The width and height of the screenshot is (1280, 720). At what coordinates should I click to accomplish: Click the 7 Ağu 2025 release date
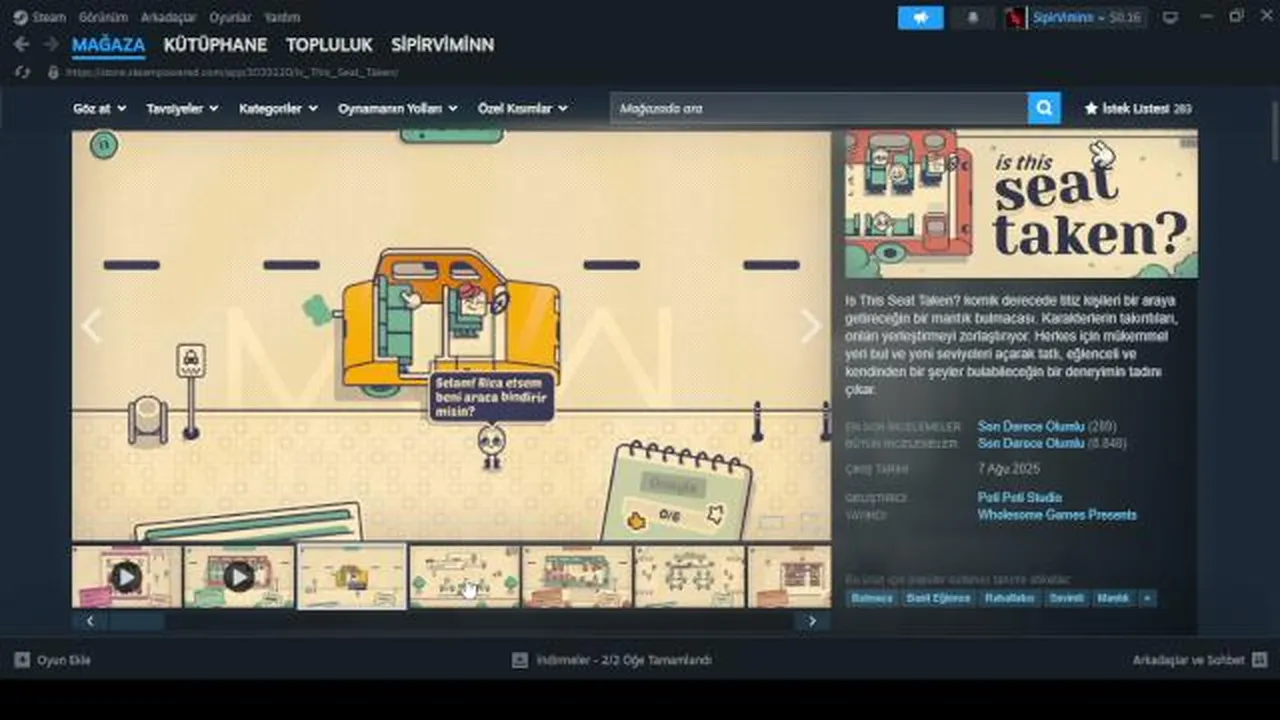click(1009, 469)
